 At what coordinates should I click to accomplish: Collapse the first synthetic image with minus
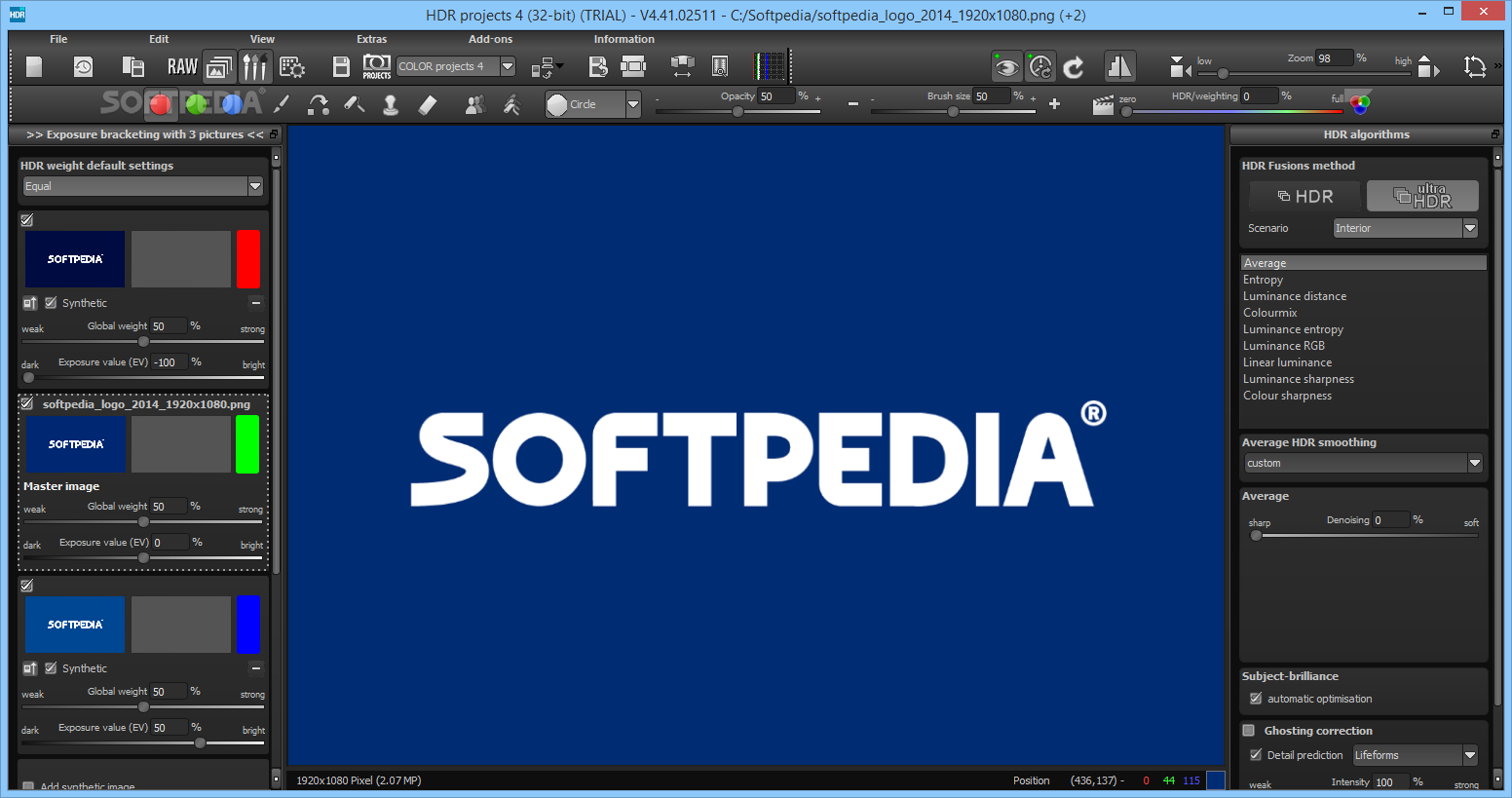point(255,303)
